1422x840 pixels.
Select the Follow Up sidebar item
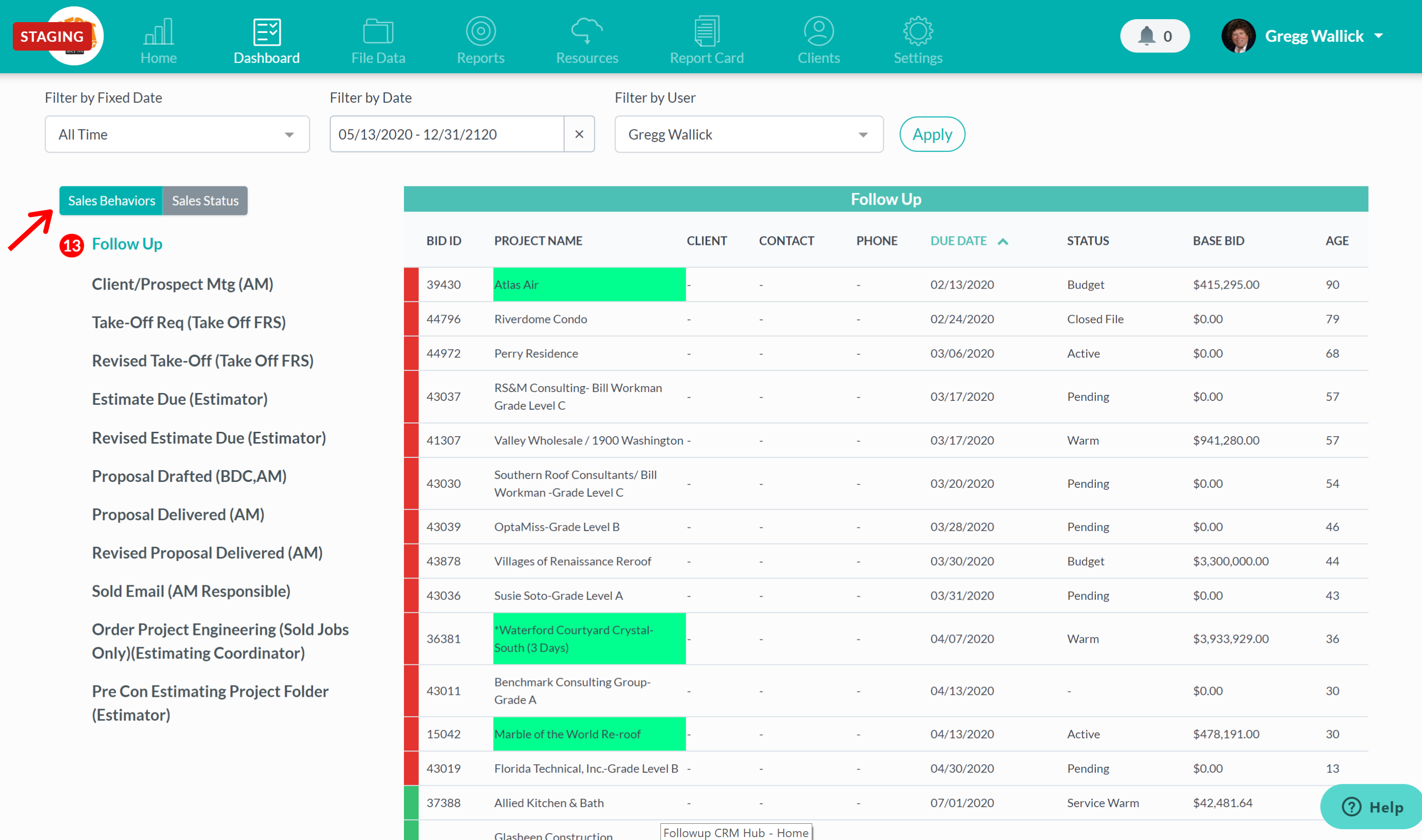(x=127, y=243)
